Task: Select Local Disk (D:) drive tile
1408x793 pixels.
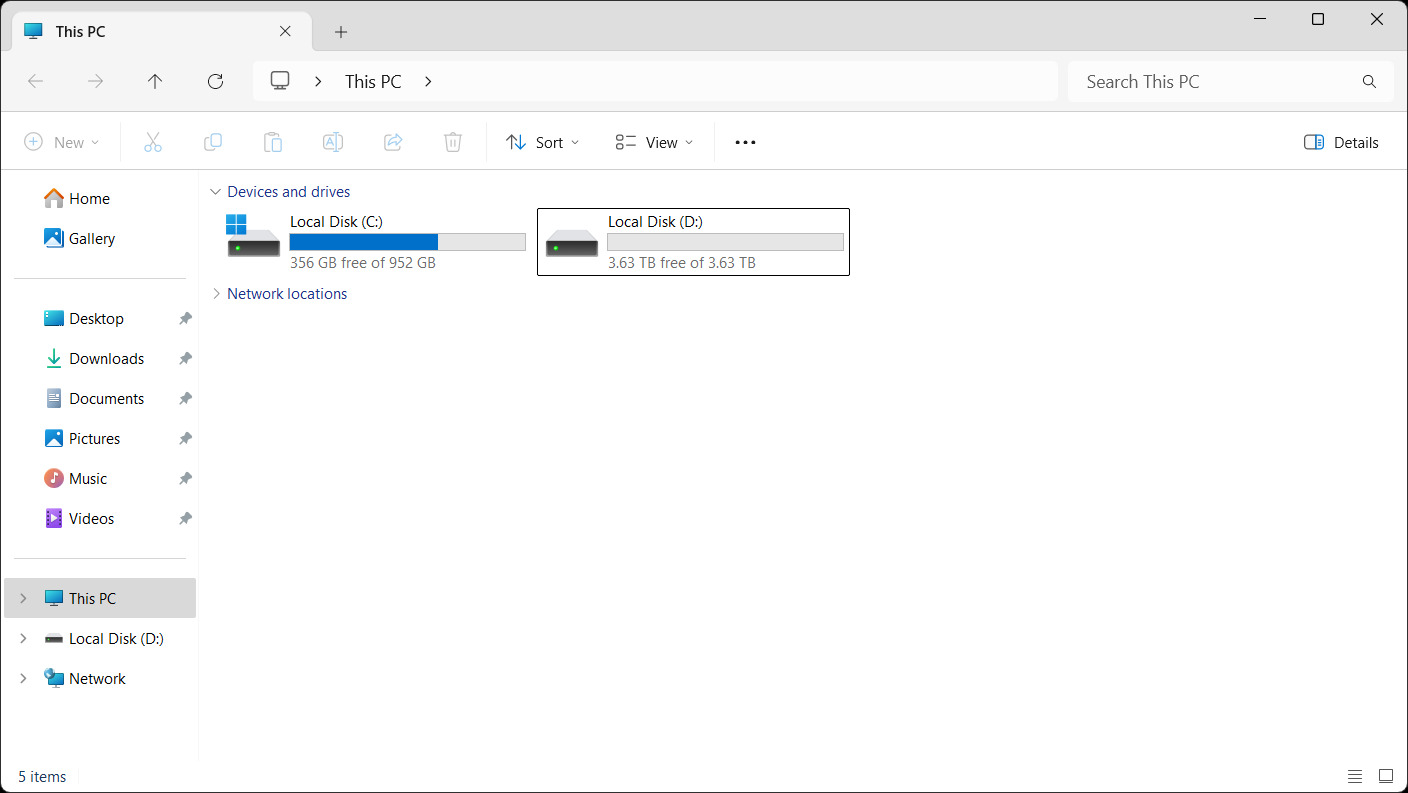Action: pos(693,242)
